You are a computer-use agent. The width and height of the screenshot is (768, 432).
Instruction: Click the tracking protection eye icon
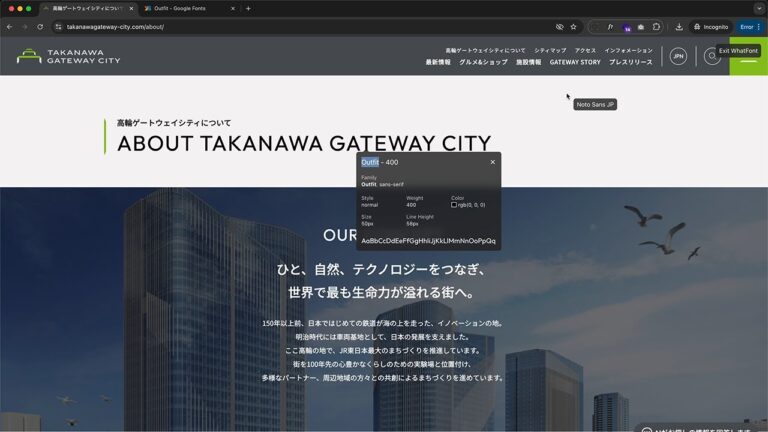[x=559, y=27]
